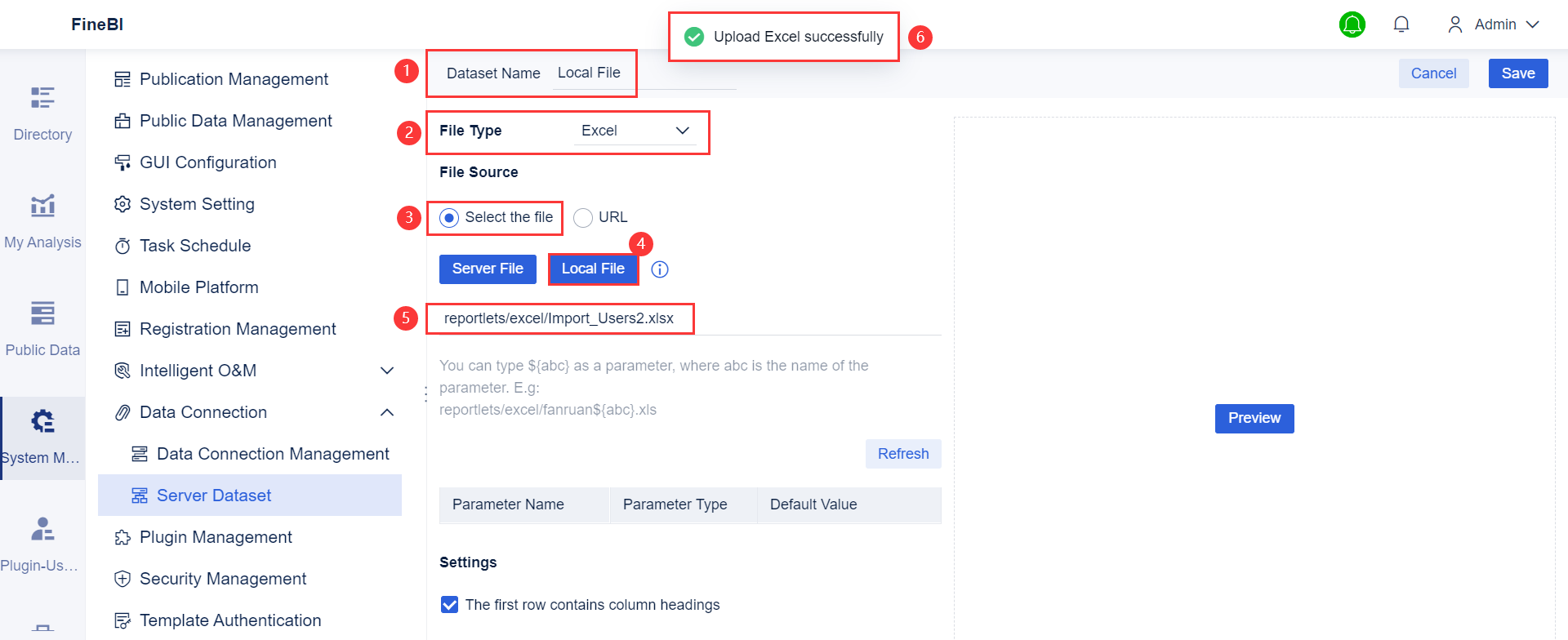Viewport: 1568px width, 640px height.
Task: Open the Task Schedule menu item
Action: point(195,246)
